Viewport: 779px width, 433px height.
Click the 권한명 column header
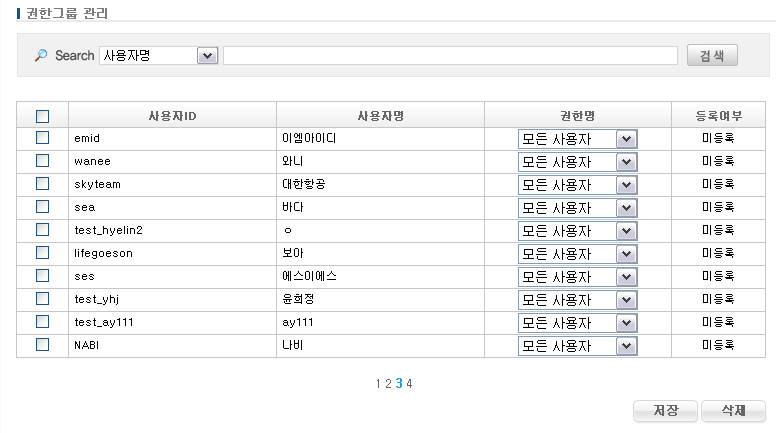click(577, 116)
